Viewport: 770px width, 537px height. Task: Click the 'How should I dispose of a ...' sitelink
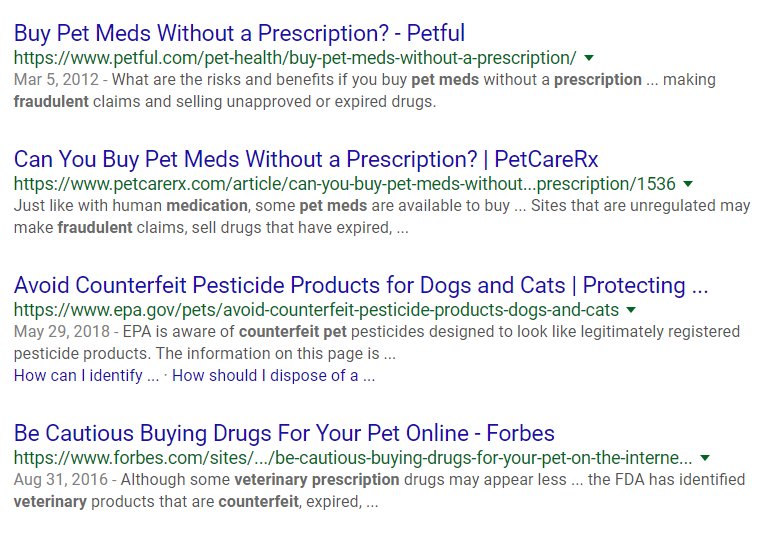[x=273, y=376]
